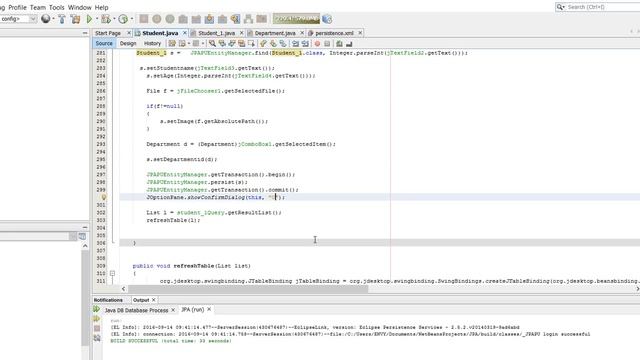Click the uncomment icon at editor toolbar end

point(349,43)
